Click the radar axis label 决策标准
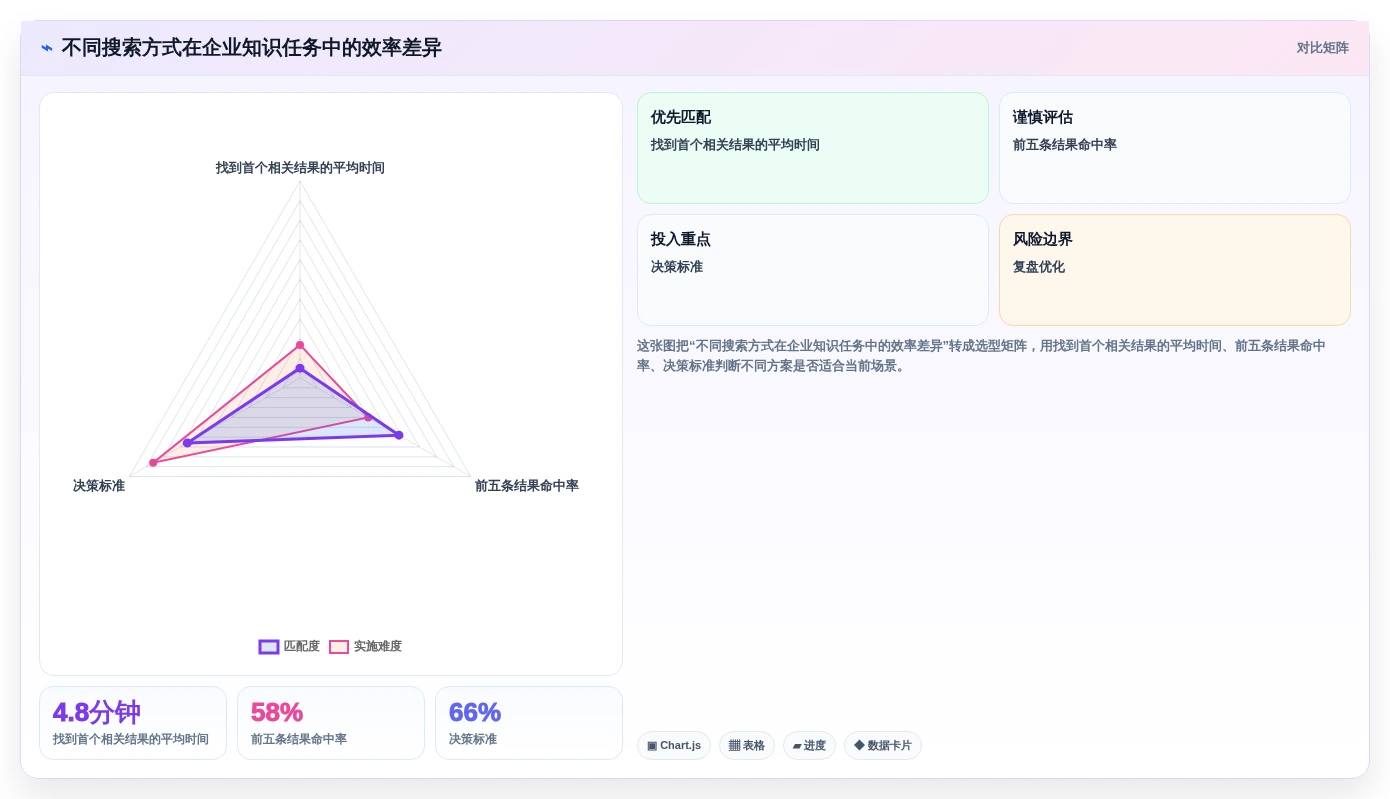This screenshot has width=1390, height=799. [99, 486]
